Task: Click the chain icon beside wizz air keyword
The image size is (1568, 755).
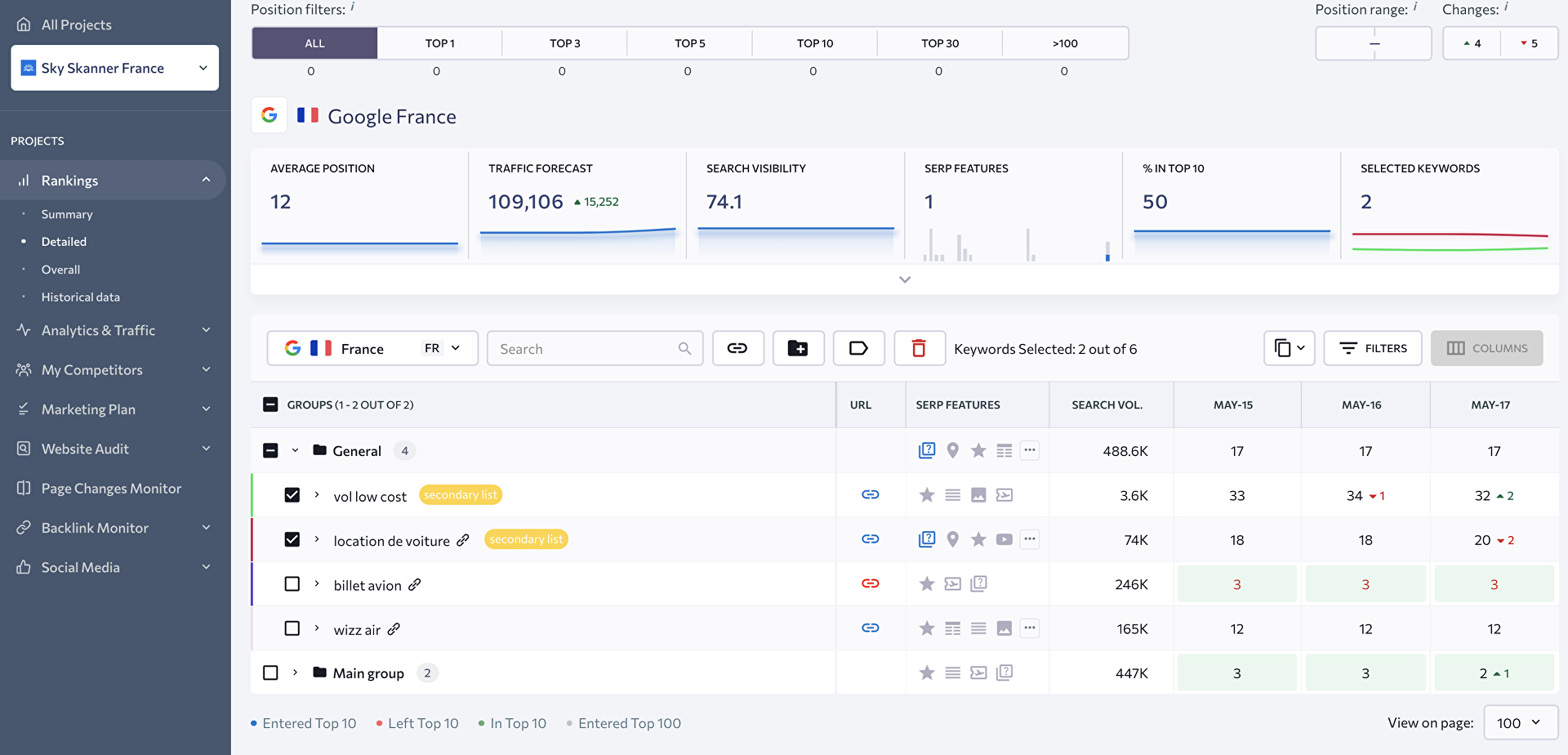Action: 394,628
